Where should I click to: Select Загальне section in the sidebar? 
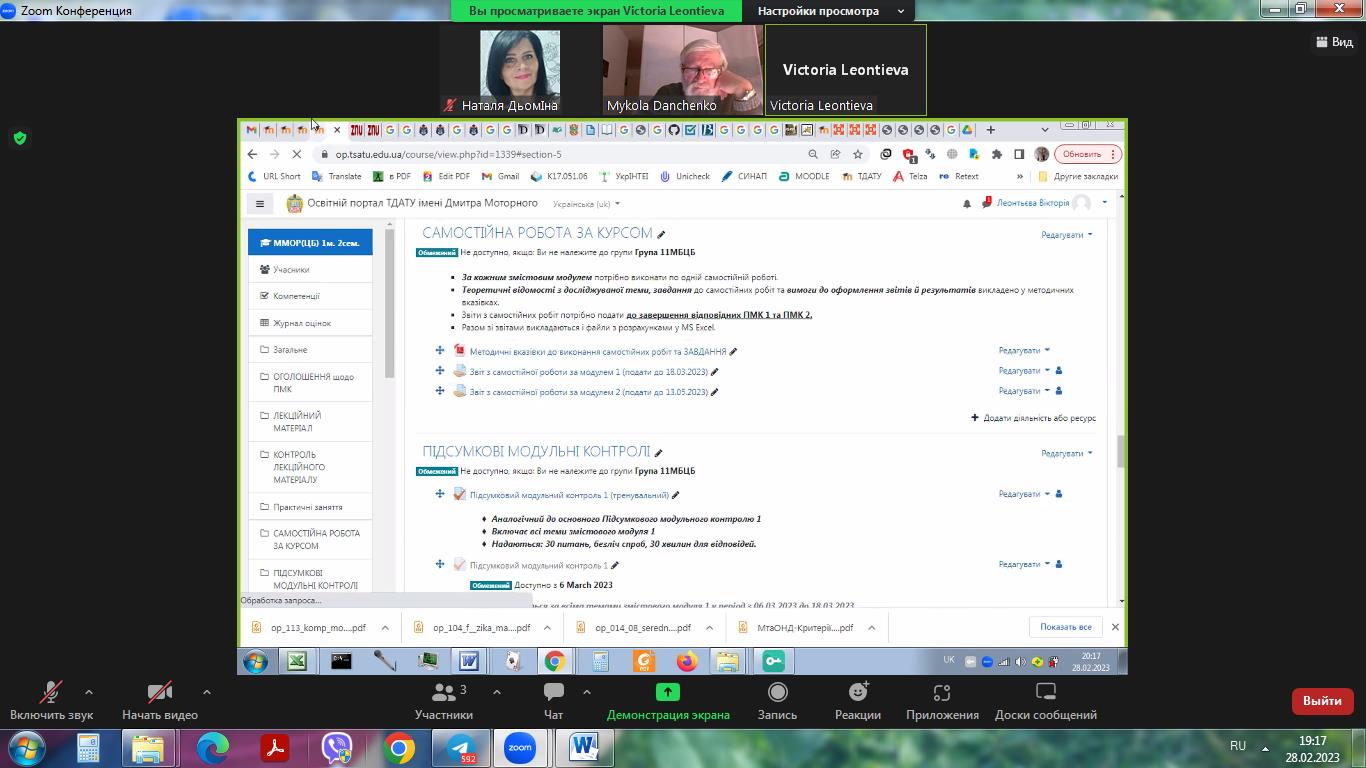click(x=310, y=350)
